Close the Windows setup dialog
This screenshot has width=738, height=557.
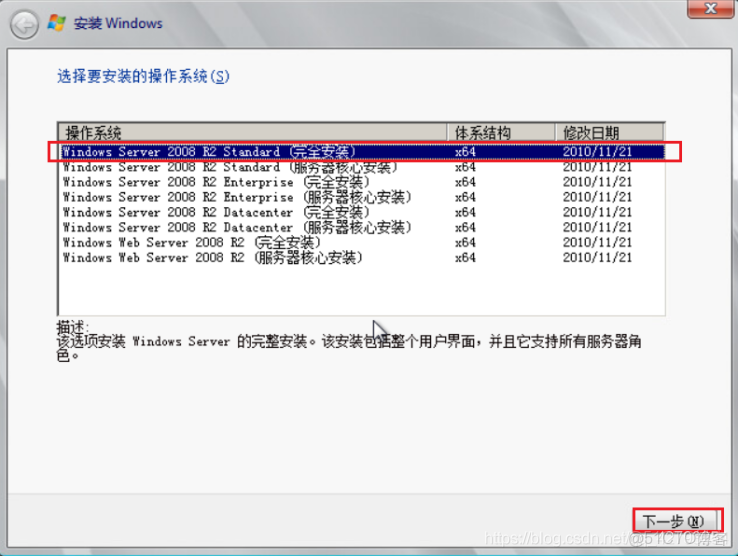pyautogui.click(x=711, y=8)
